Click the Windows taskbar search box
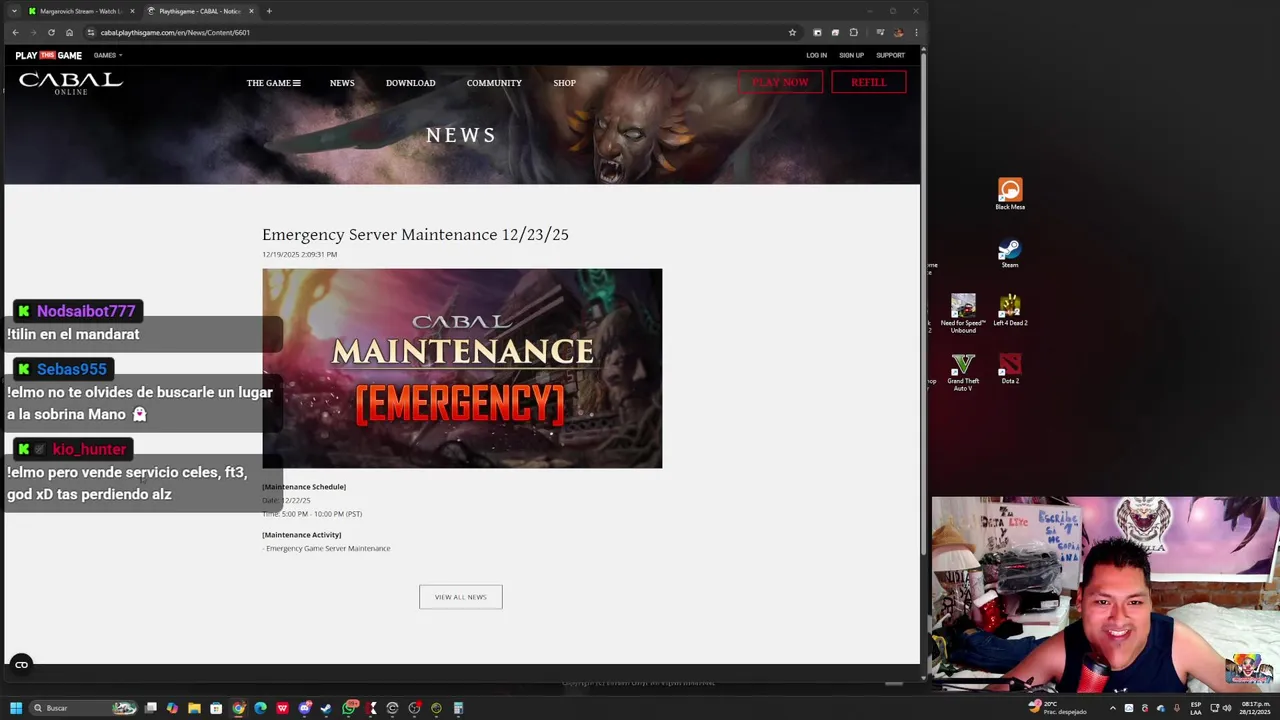1280x720 pixels. [82, 708]
